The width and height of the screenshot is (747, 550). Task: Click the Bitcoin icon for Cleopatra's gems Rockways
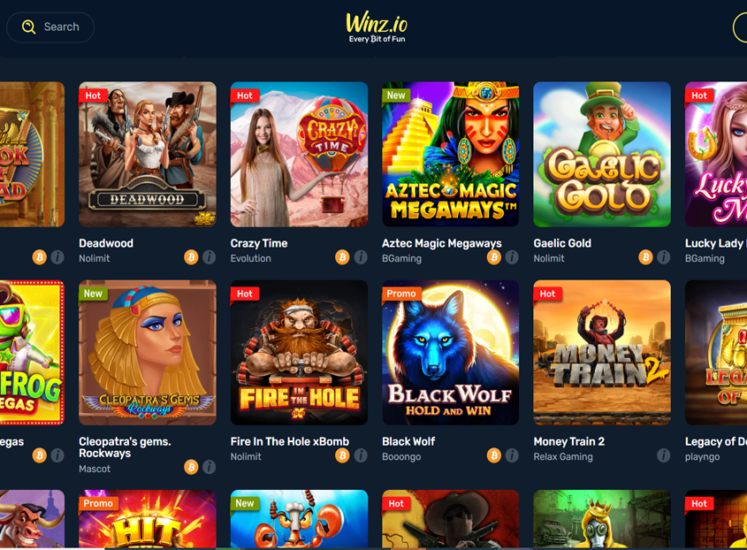pyautogui.click(x=191, y=467)
